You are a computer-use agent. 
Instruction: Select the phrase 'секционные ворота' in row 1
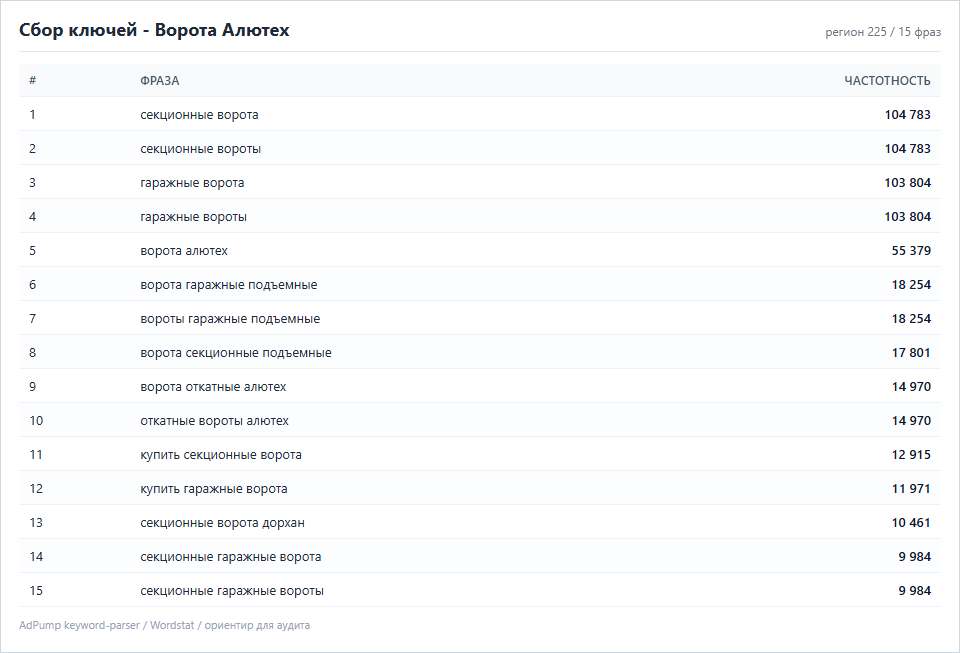(x=199, y=115)
